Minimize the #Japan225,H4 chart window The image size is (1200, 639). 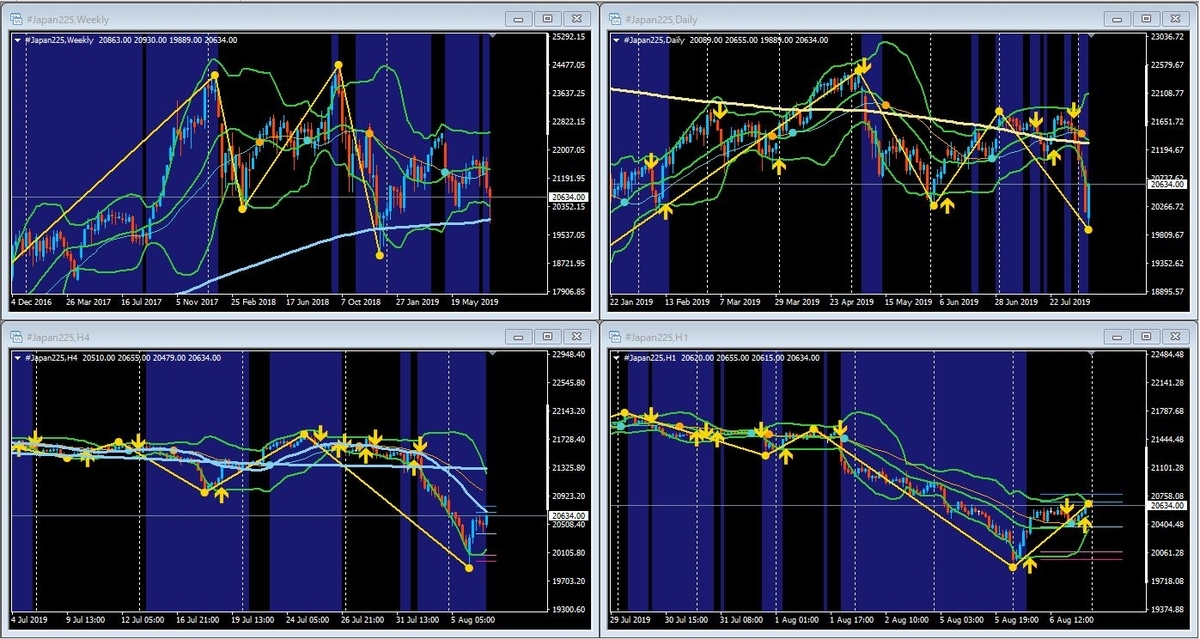point(518,336)
